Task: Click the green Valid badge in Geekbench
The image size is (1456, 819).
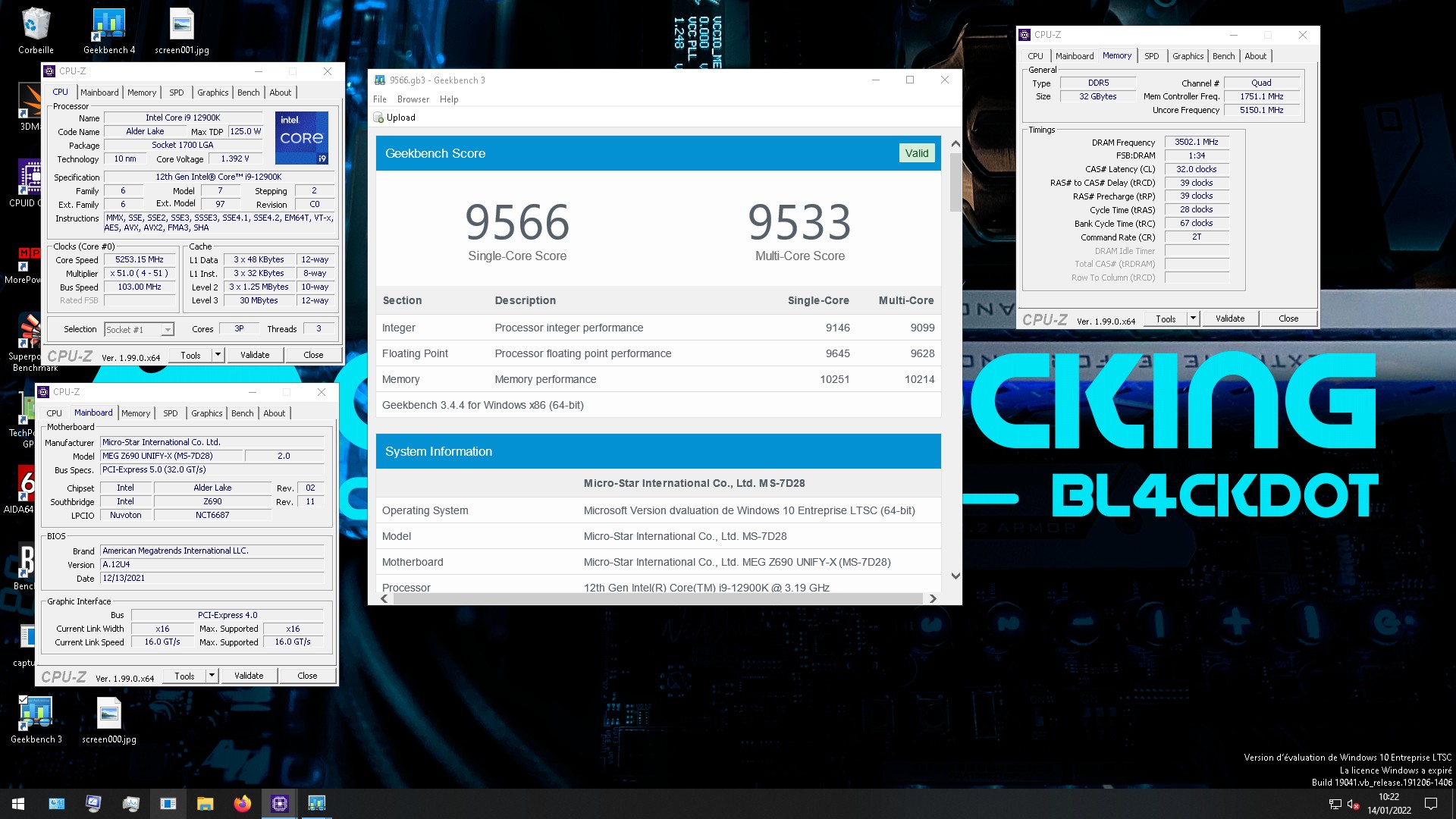Action: [x=917, y=153]
